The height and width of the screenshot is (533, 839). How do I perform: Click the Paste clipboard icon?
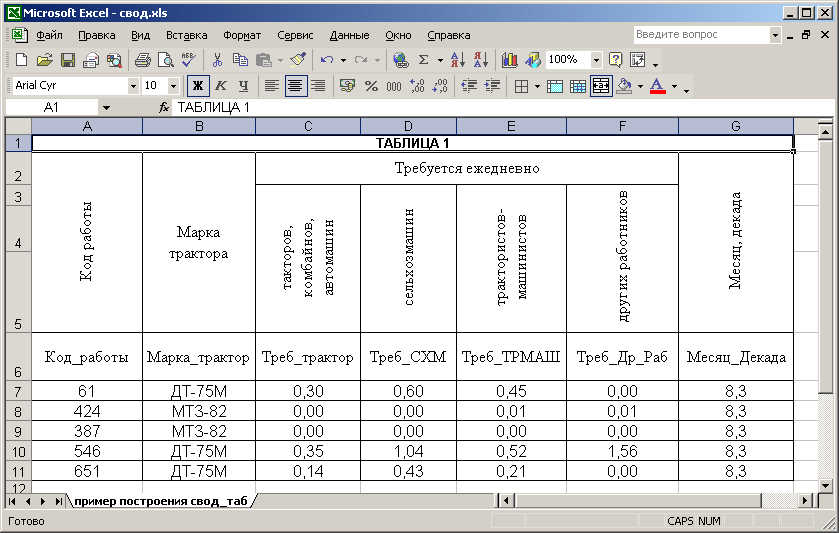coord(263,60)
